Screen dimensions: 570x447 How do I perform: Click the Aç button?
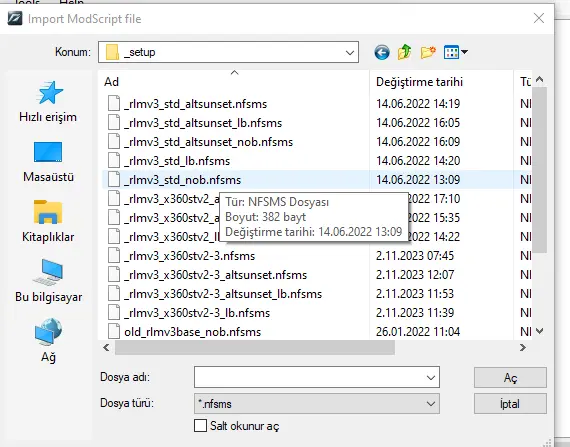click(510, 378)
